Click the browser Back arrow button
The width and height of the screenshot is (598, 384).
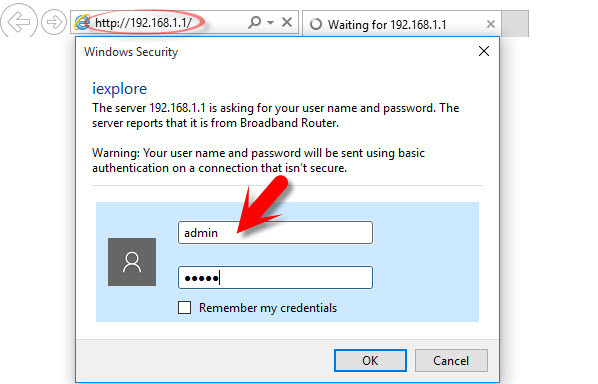[19, 21]
